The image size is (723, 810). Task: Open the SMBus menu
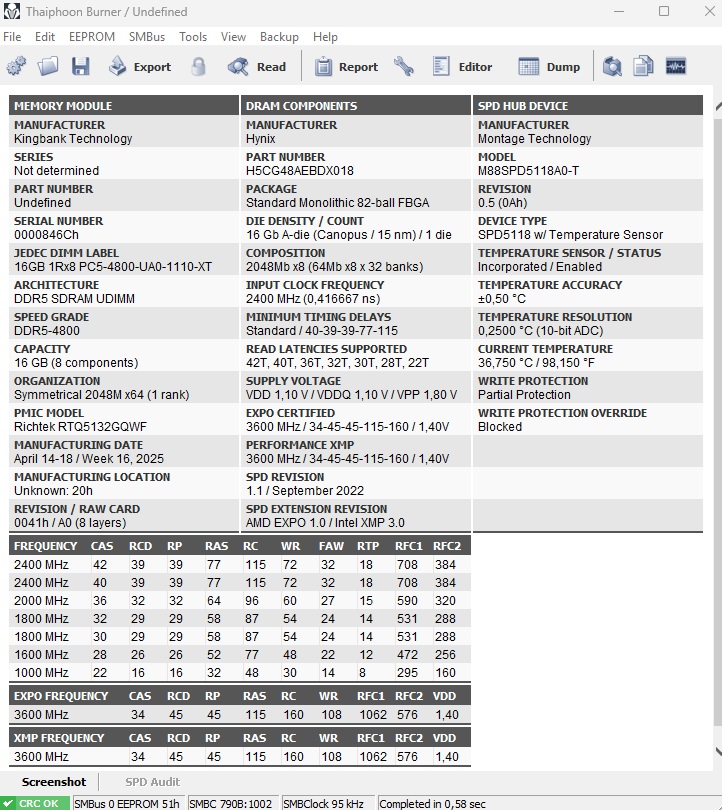tap(147, 37)
